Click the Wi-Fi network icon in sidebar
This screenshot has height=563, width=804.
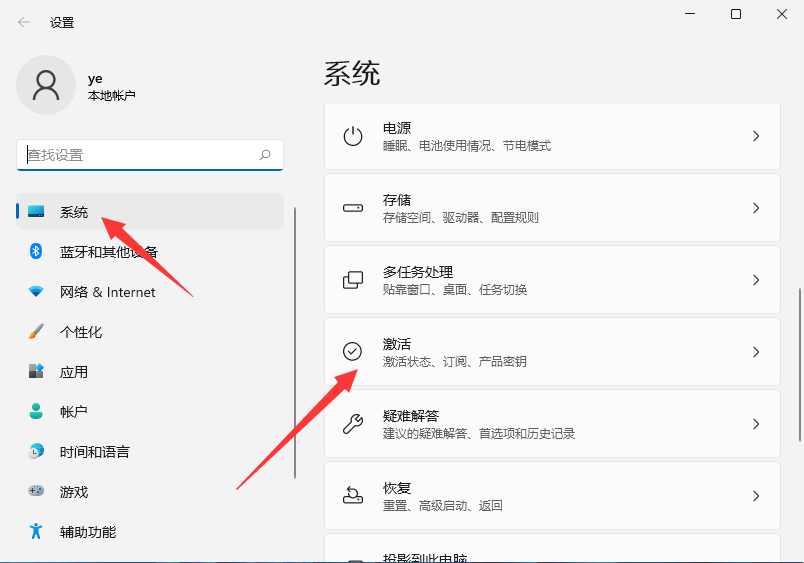(x=36, y=291)
